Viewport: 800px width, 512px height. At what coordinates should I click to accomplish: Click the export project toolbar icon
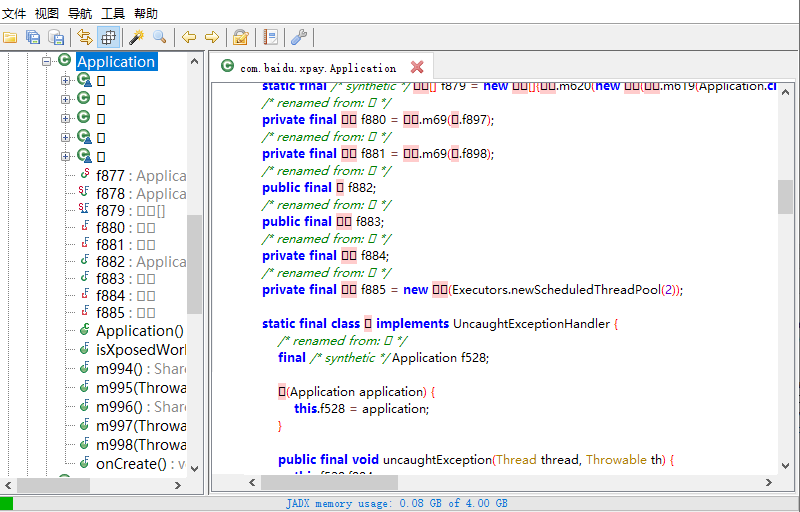pyautogui.click(x=56, y=37)
